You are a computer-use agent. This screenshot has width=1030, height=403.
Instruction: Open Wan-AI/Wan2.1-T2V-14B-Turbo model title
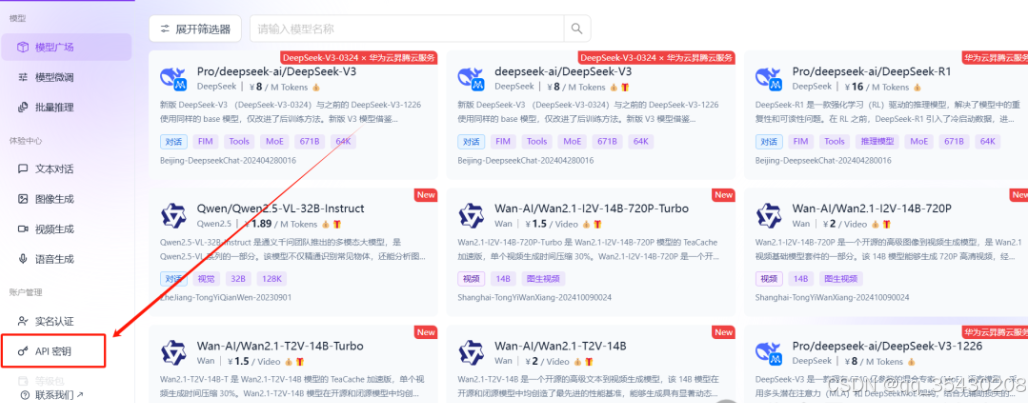[x=280, y=346]
